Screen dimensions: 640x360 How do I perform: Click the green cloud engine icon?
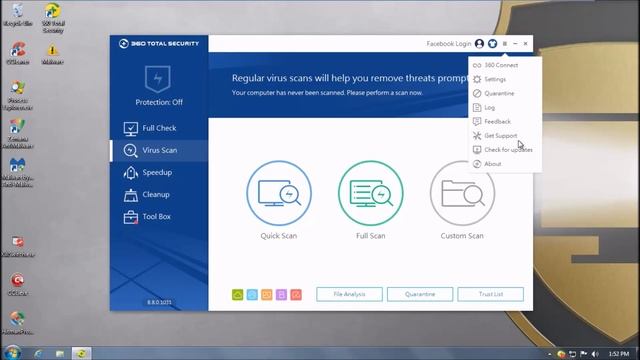(238, 294)
